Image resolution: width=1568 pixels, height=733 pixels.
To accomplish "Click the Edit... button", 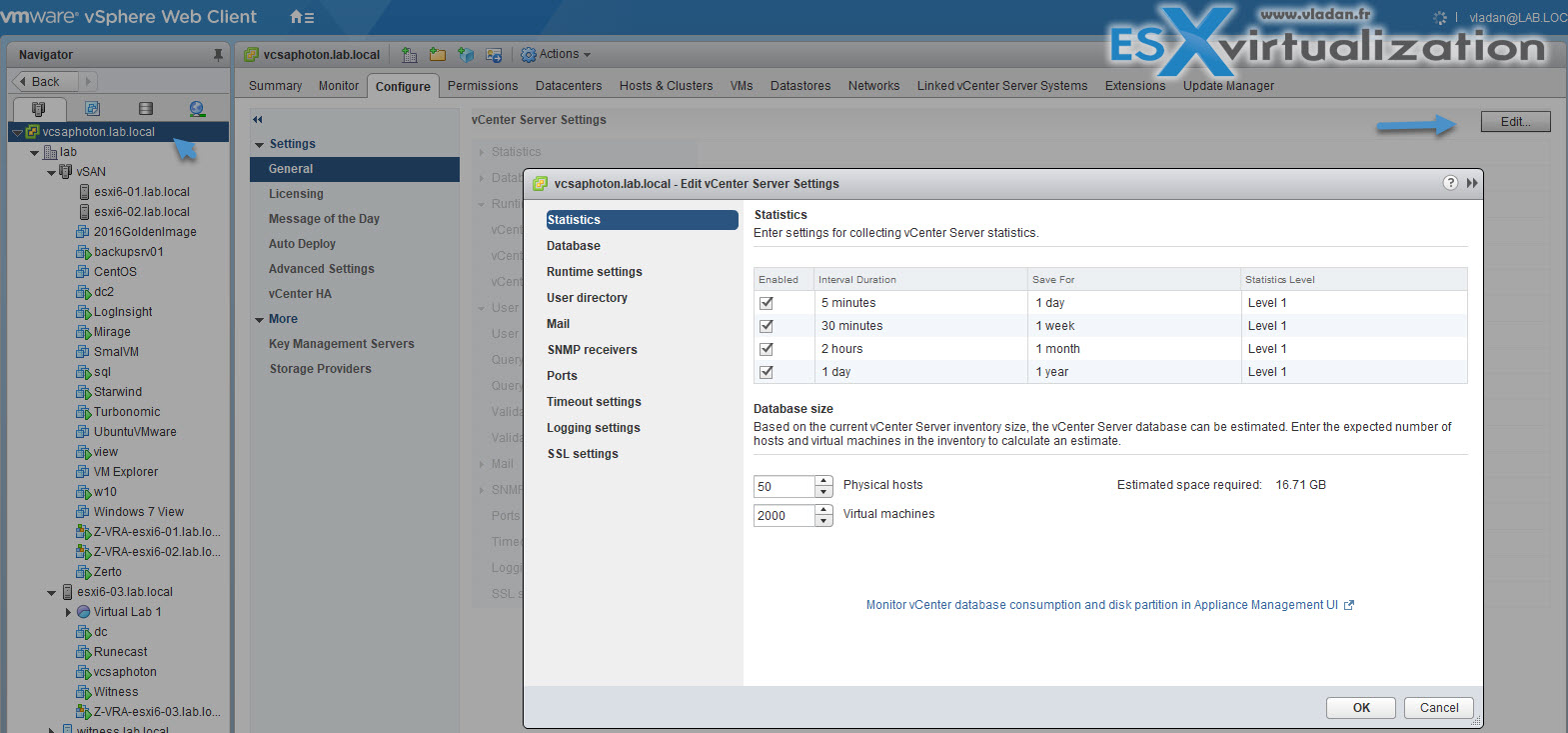I will [x=1515, y=122].
